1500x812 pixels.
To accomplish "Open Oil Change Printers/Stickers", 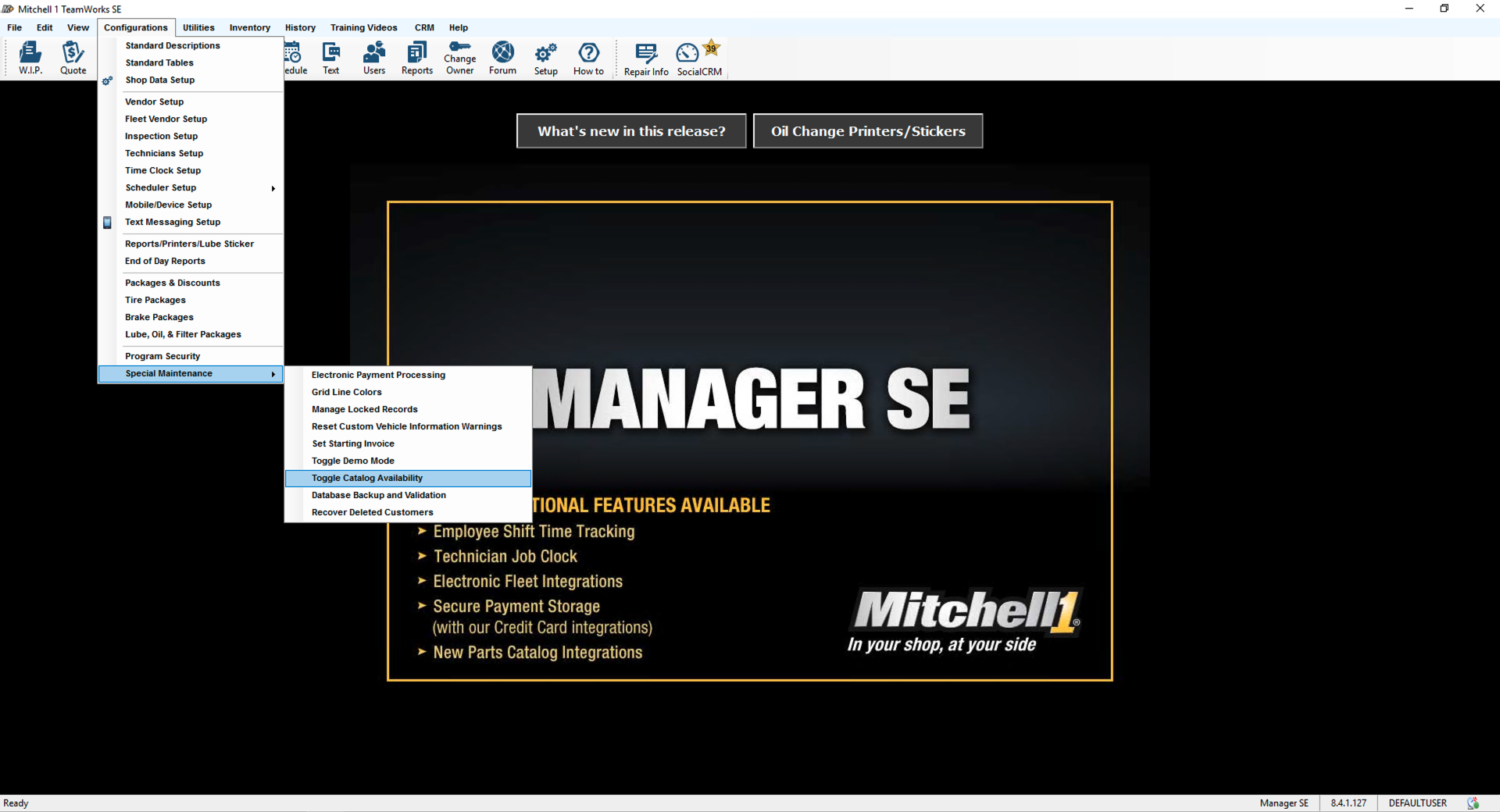I will [867, 130].
